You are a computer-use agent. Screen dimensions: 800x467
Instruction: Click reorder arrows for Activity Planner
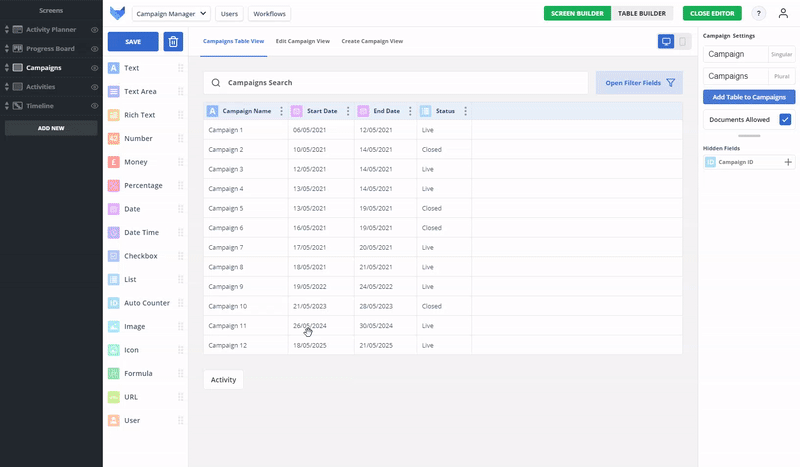point(7,30)
